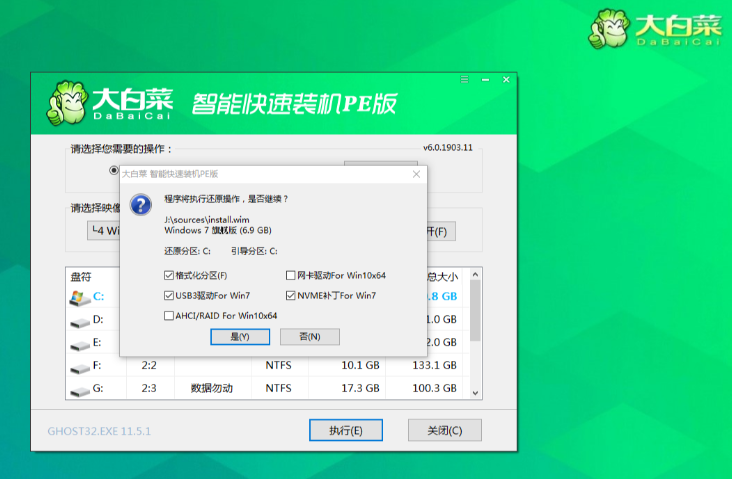732x479 pixels.
Task: Enable AHCI/RAID For Win10x64 checkbox
Action: [x=169, y=316]
